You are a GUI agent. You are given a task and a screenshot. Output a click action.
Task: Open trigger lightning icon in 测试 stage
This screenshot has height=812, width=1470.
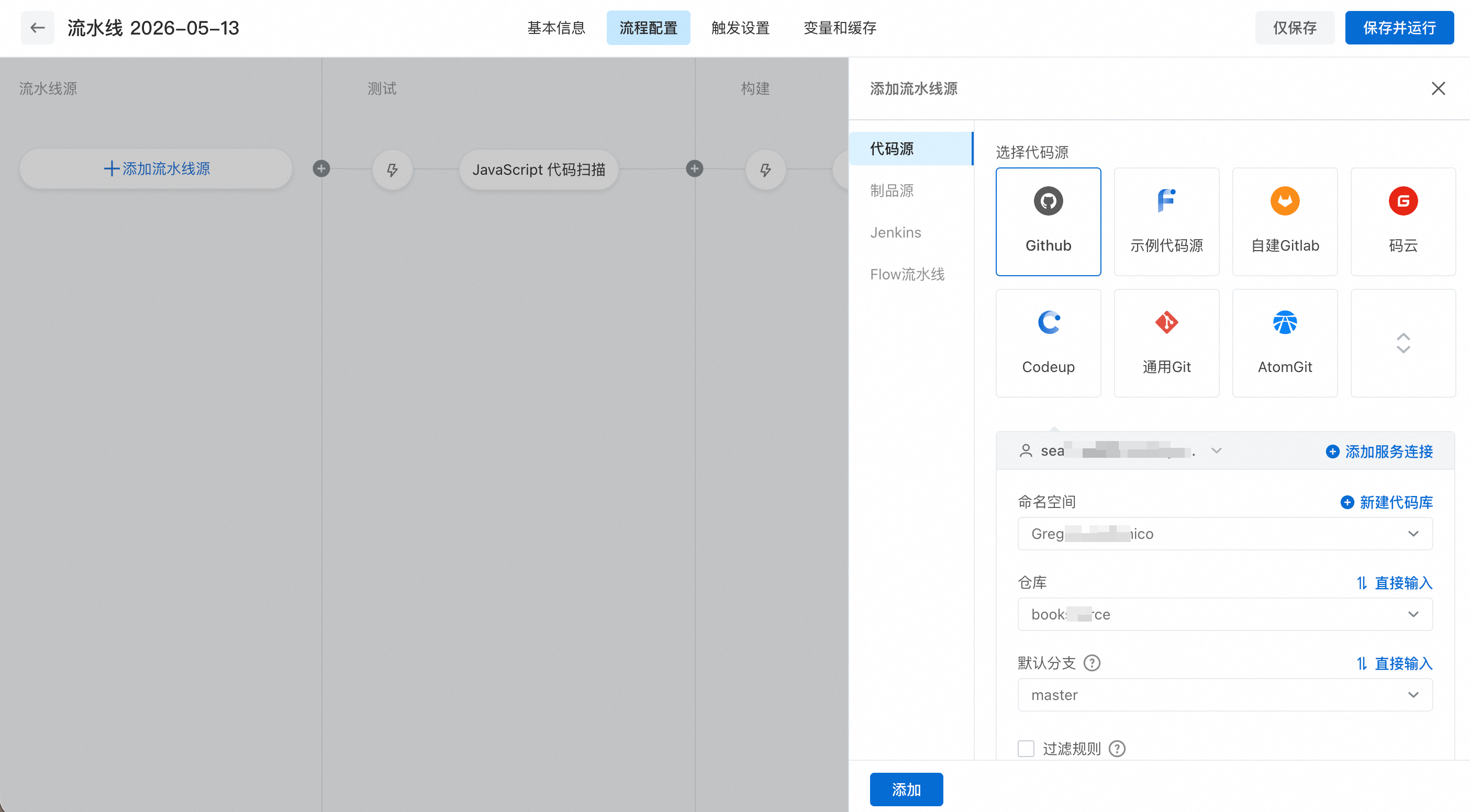point(393,170)
